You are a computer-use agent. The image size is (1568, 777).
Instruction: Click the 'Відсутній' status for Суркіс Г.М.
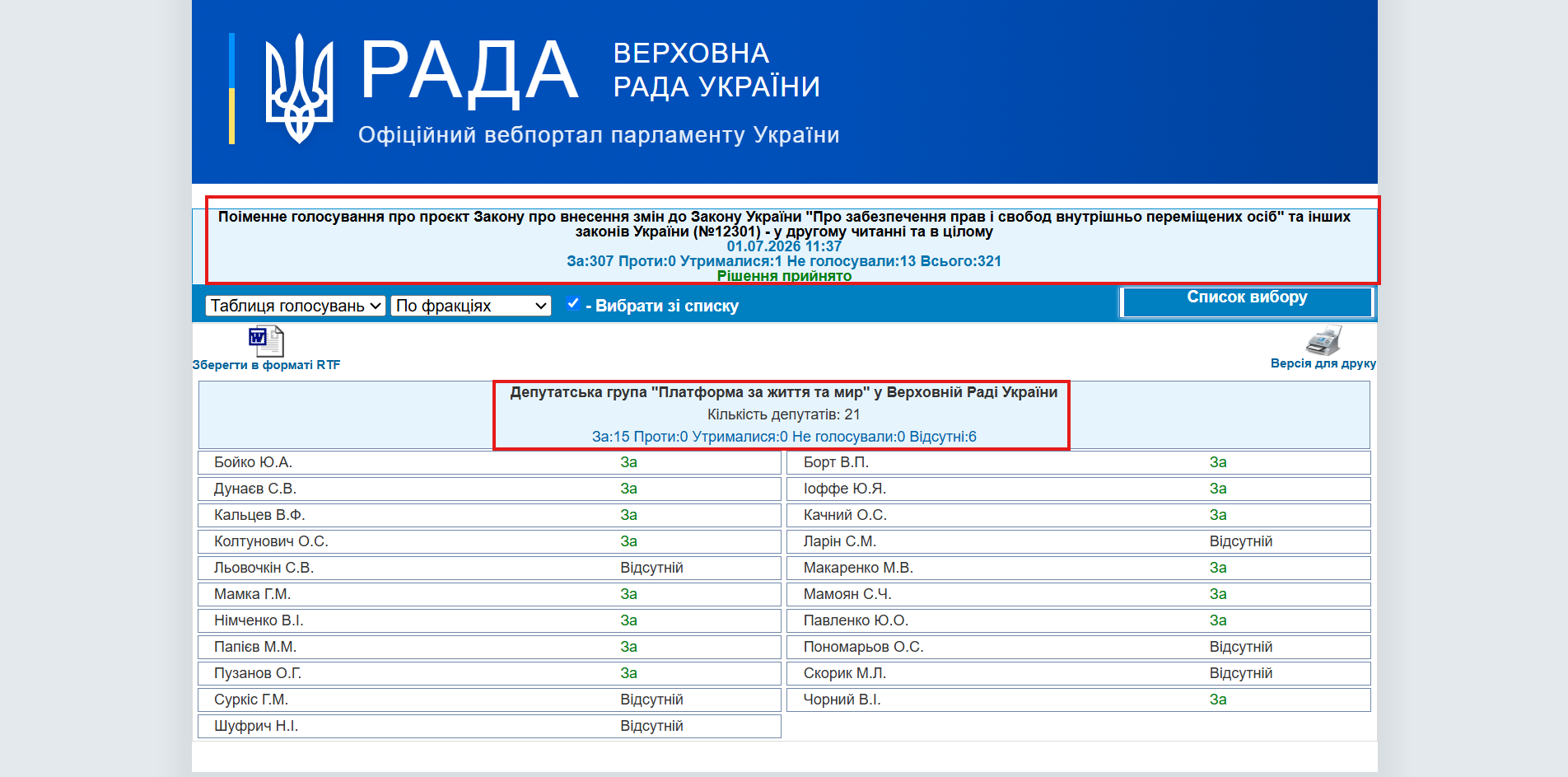point(651,700)
